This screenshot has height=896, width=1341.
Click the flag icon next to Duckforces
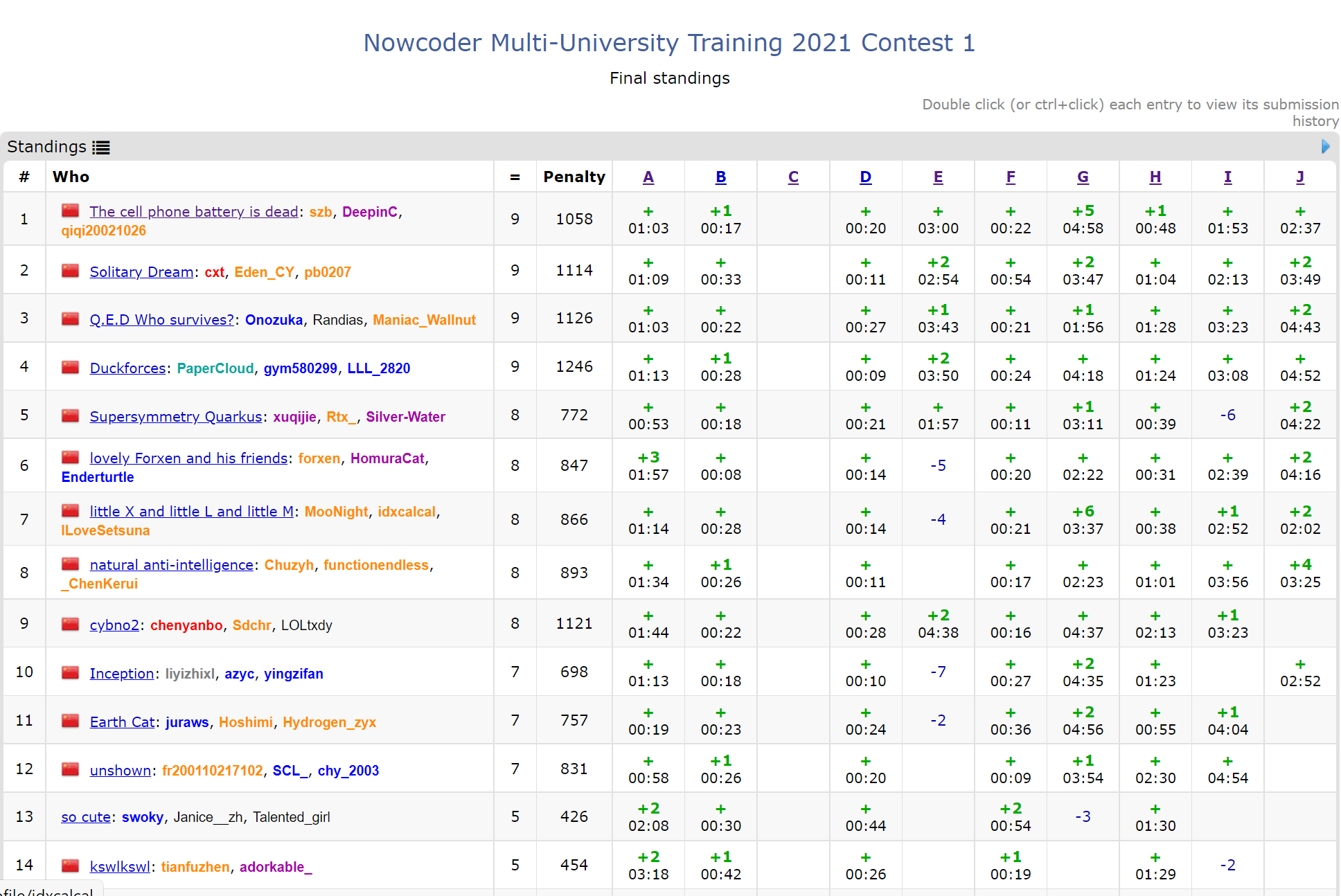pos(70,367)
